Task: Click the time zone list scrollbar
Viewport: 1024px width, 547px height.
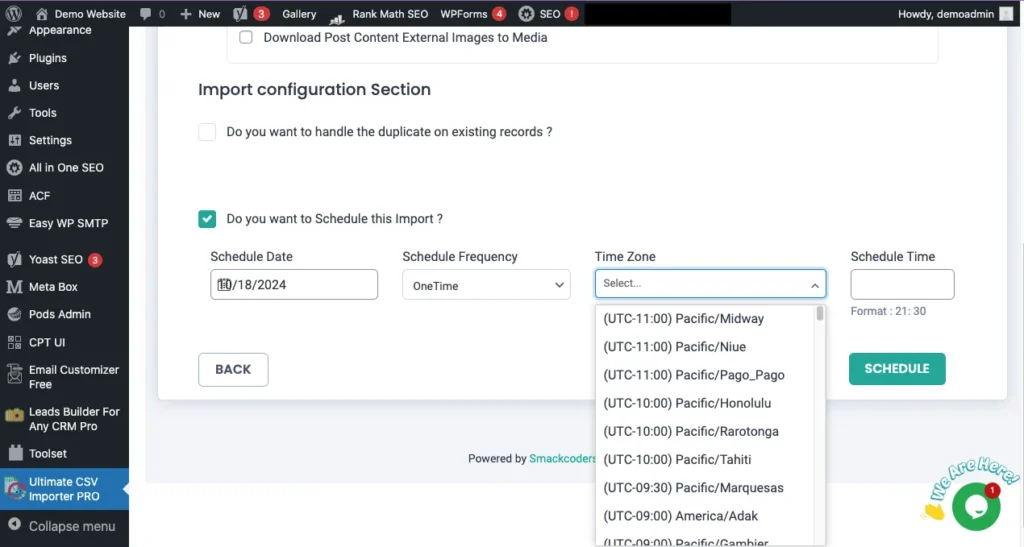Action: click(x=820, y=314)
